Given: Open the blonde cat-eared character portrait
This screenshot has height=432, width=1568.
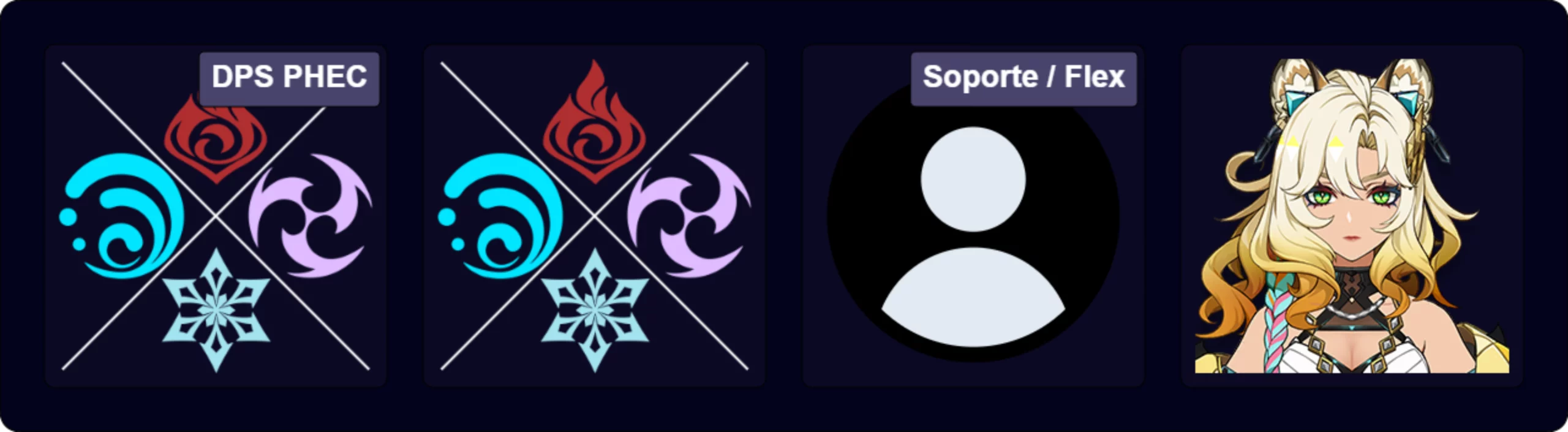Looking at the screenshot, I should (x=1352, y=216).
